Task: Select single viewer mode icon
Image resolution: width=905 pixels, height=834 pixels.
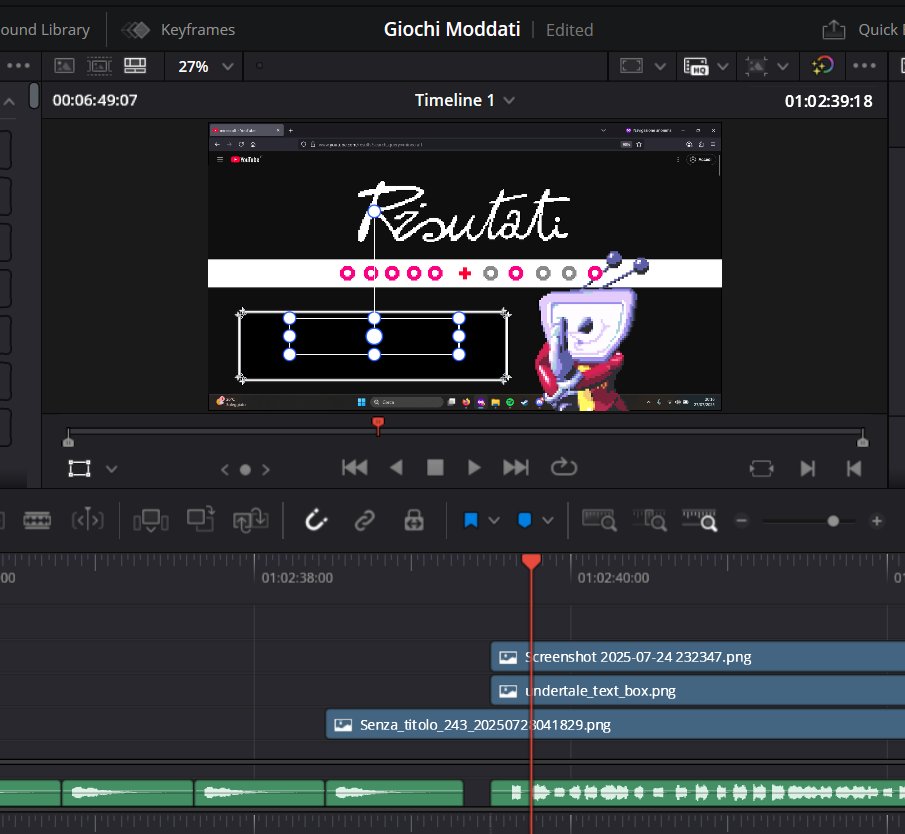Action: 64,66
